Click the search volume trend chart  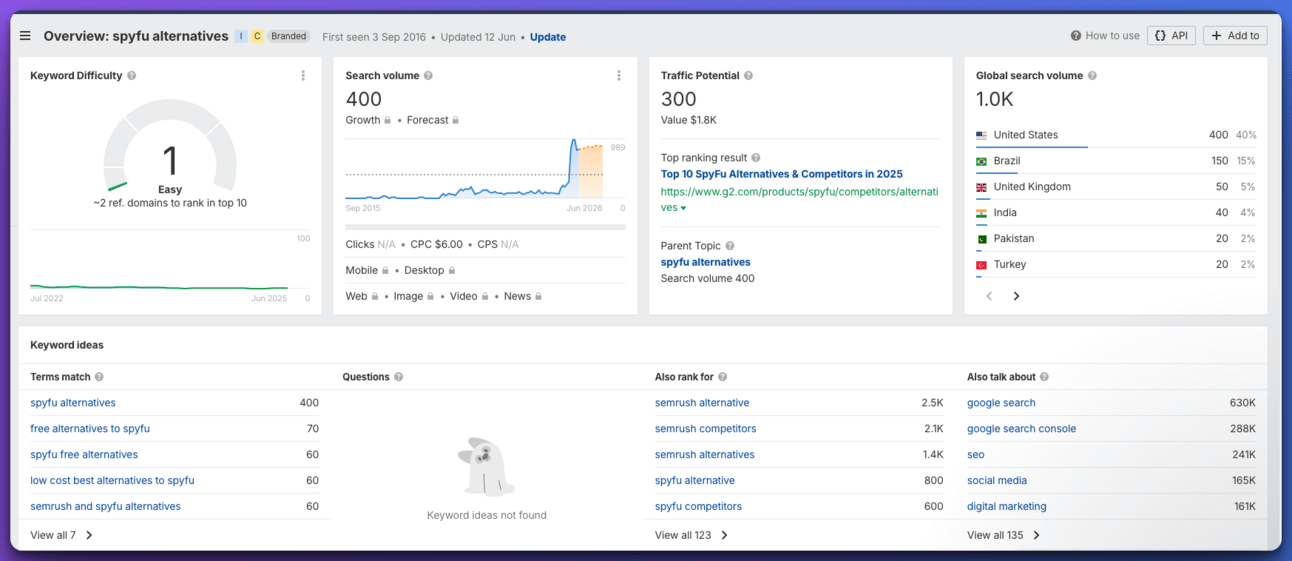click(x=485, y=169)
